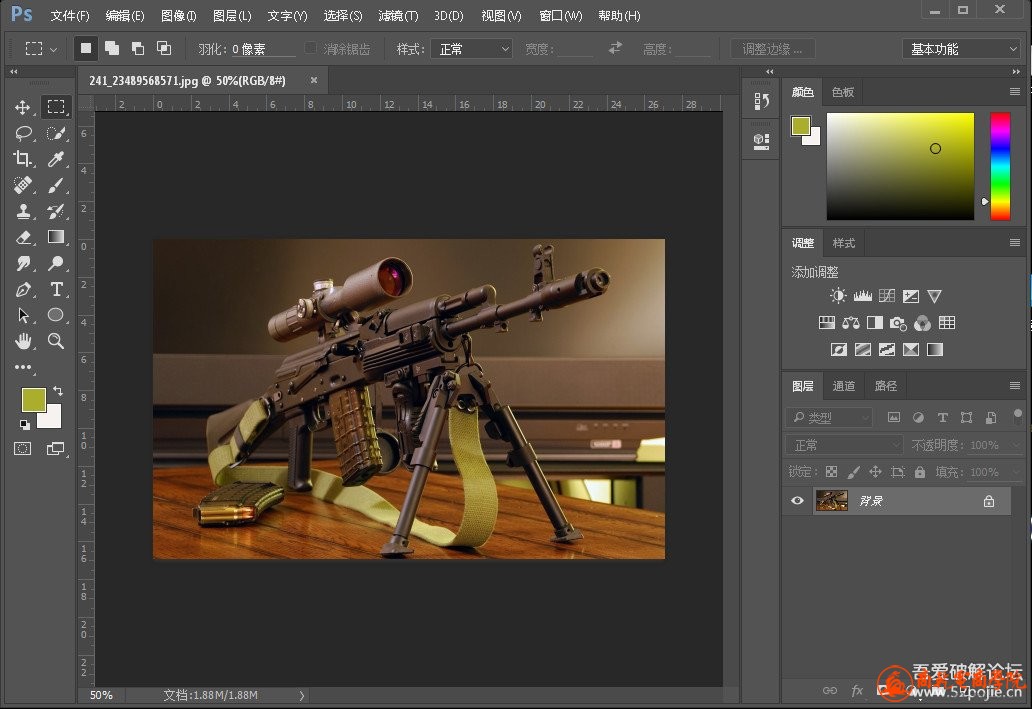
Task: Click the foreground color swatch in toolbox
Action: (33, 400)
